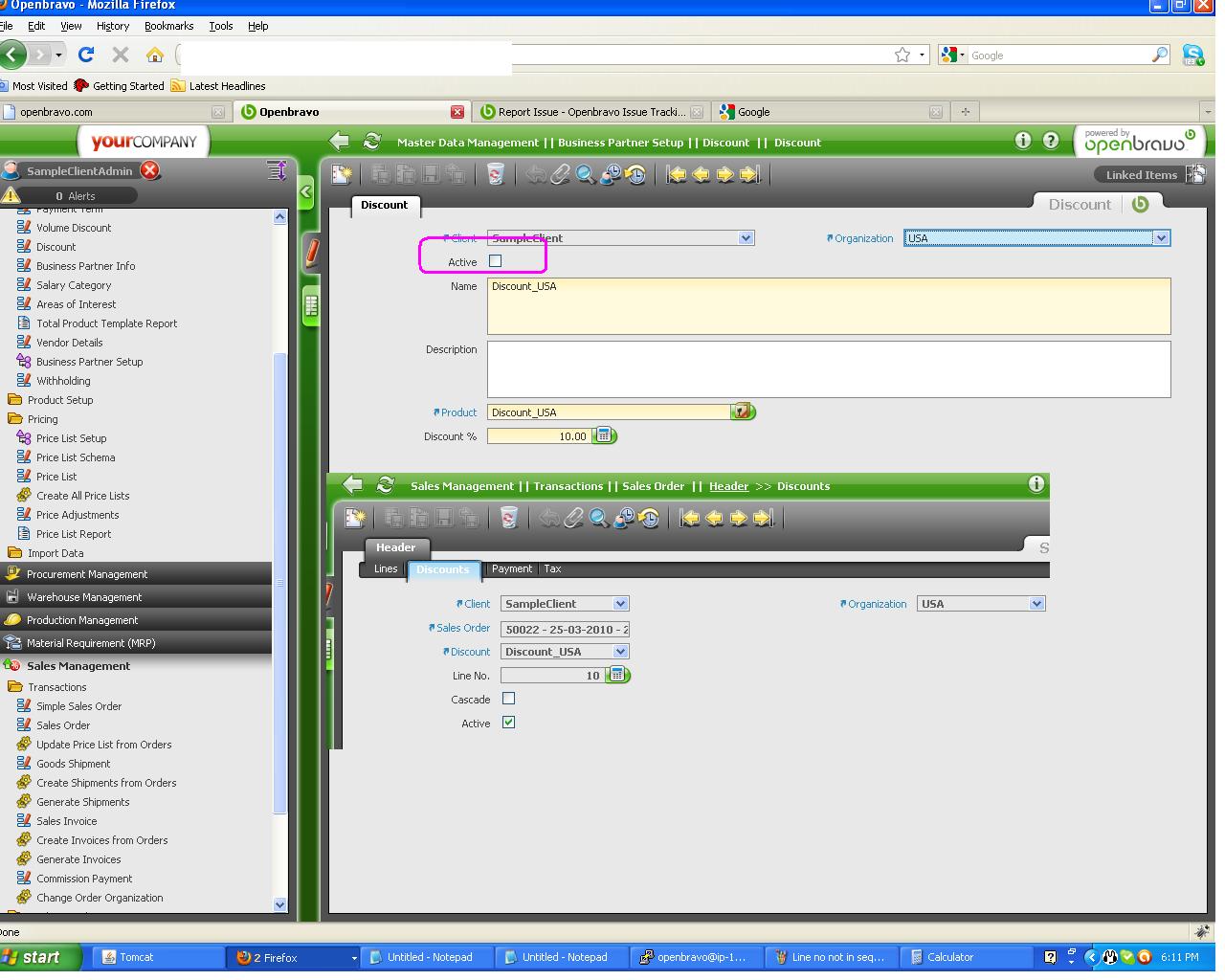The image size is (1225, 980).
Task: Expand the Import Data folder
Action: 46,553
